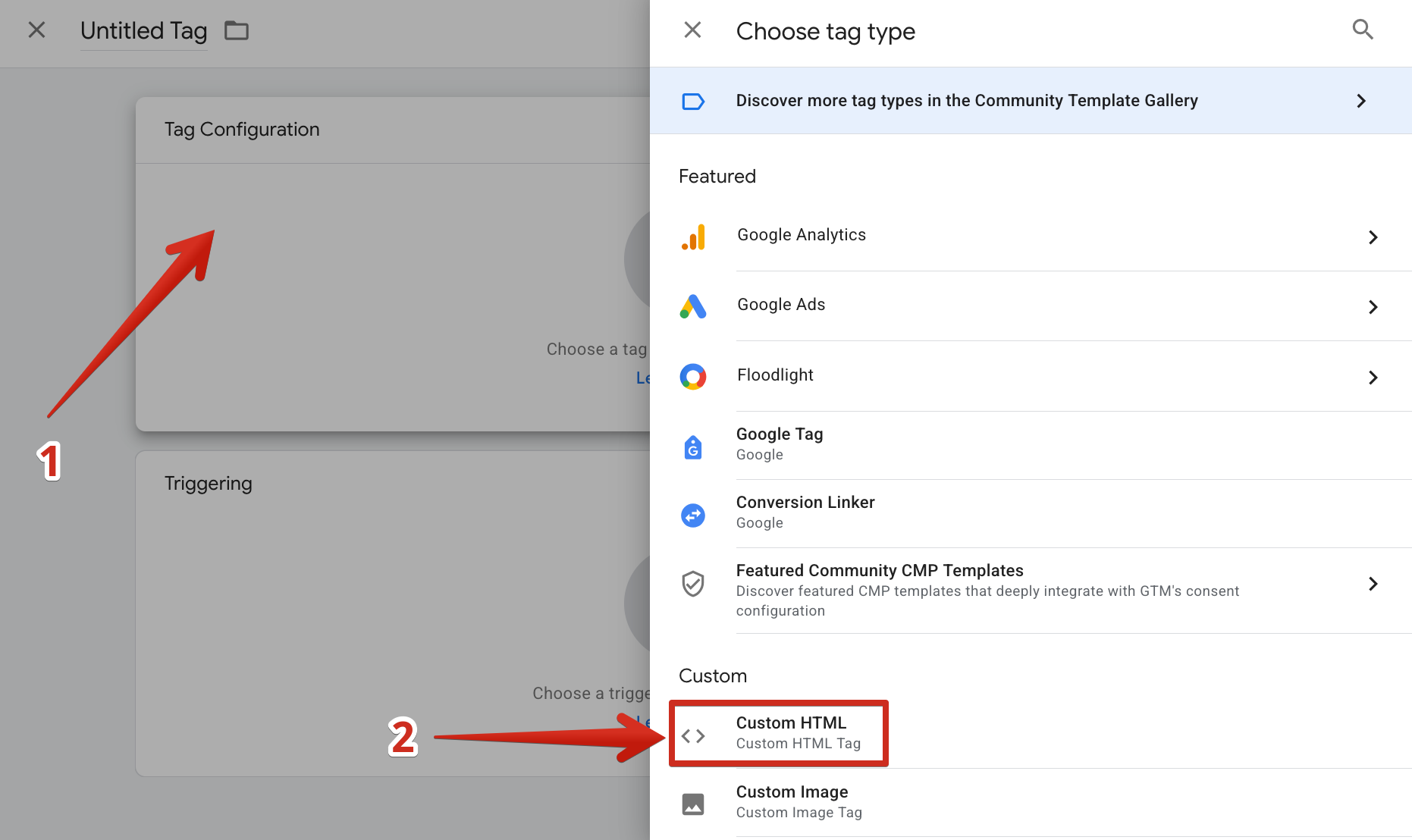
Task: Click the 'Featured' section heading
Action: coord(717,177)
